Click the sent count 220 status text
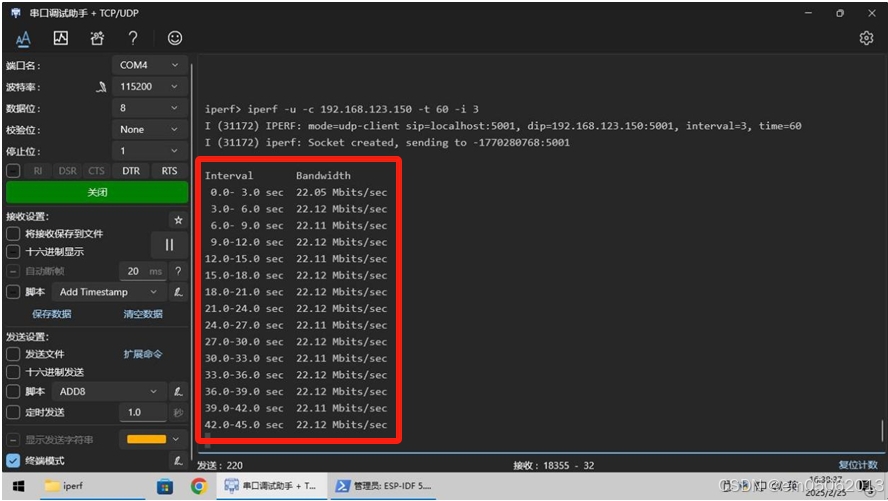 [x=220, y=465]
